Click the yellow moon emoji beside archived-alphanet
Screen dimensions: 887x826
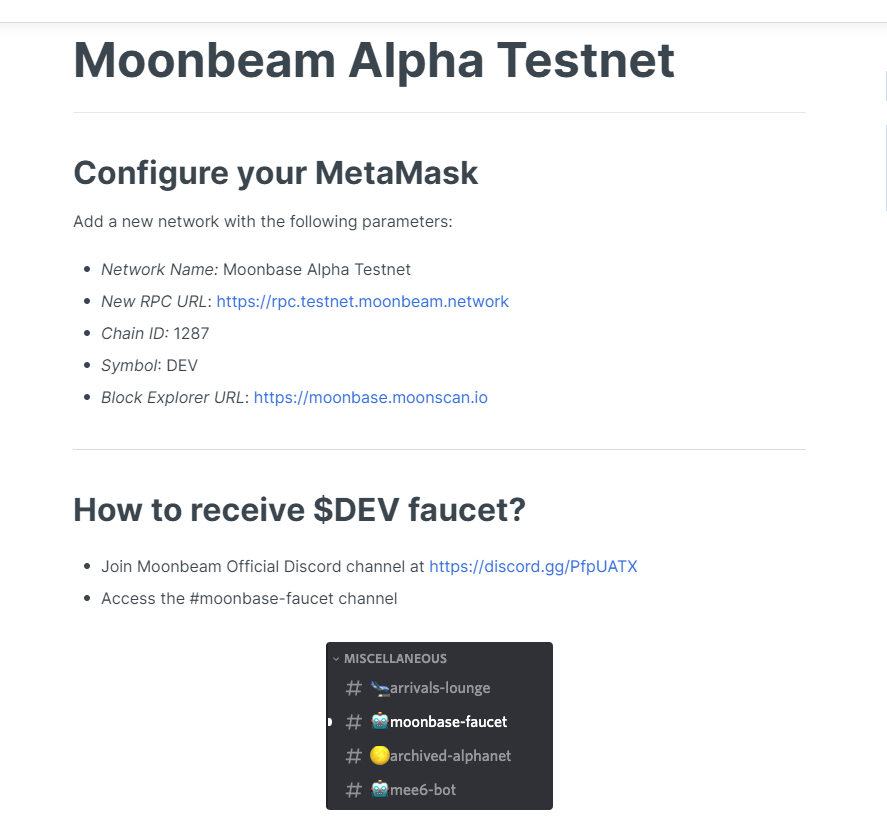[x=380, y=756]
